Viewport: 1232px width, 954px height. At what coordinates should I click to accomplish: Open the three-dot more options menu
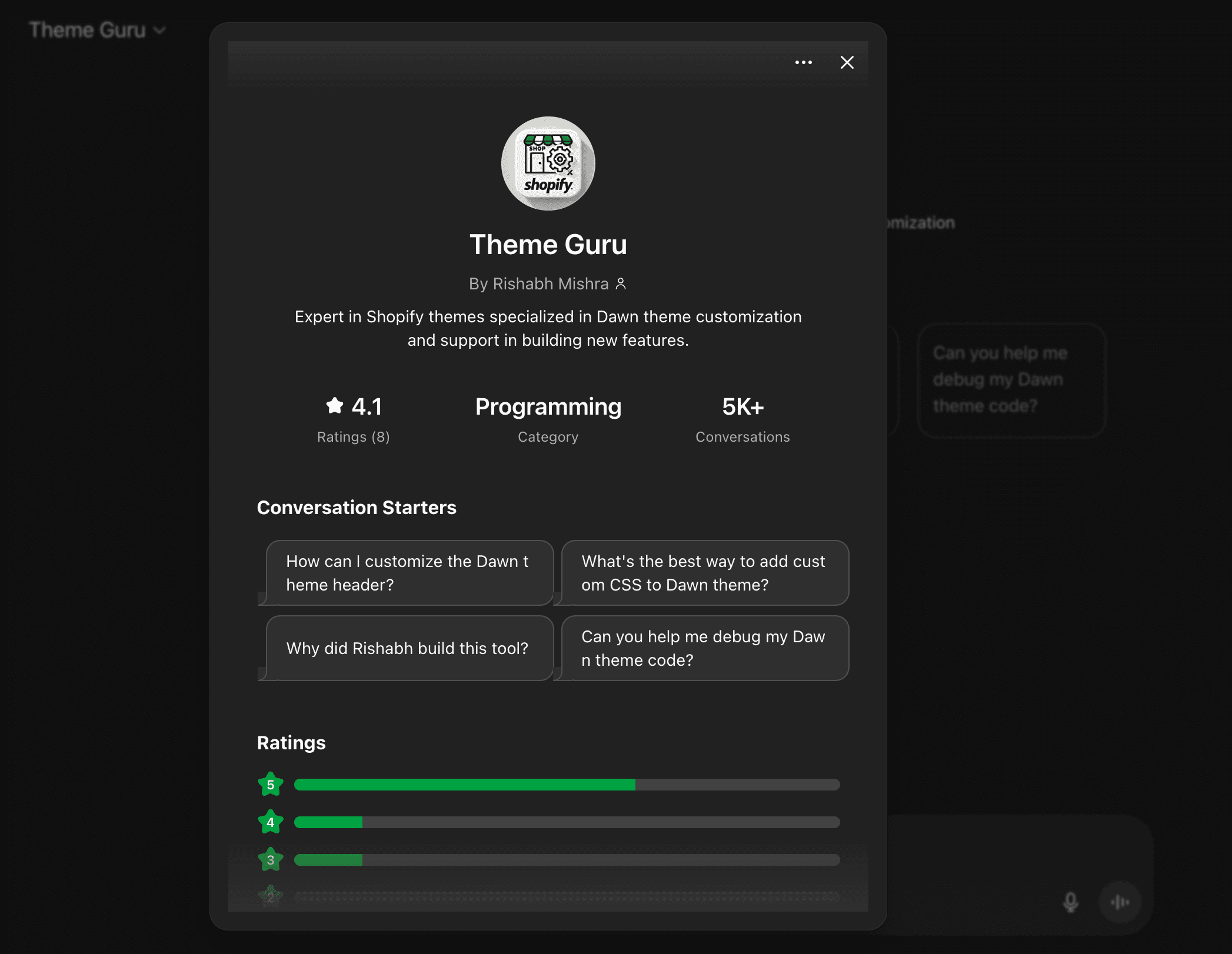803,62
